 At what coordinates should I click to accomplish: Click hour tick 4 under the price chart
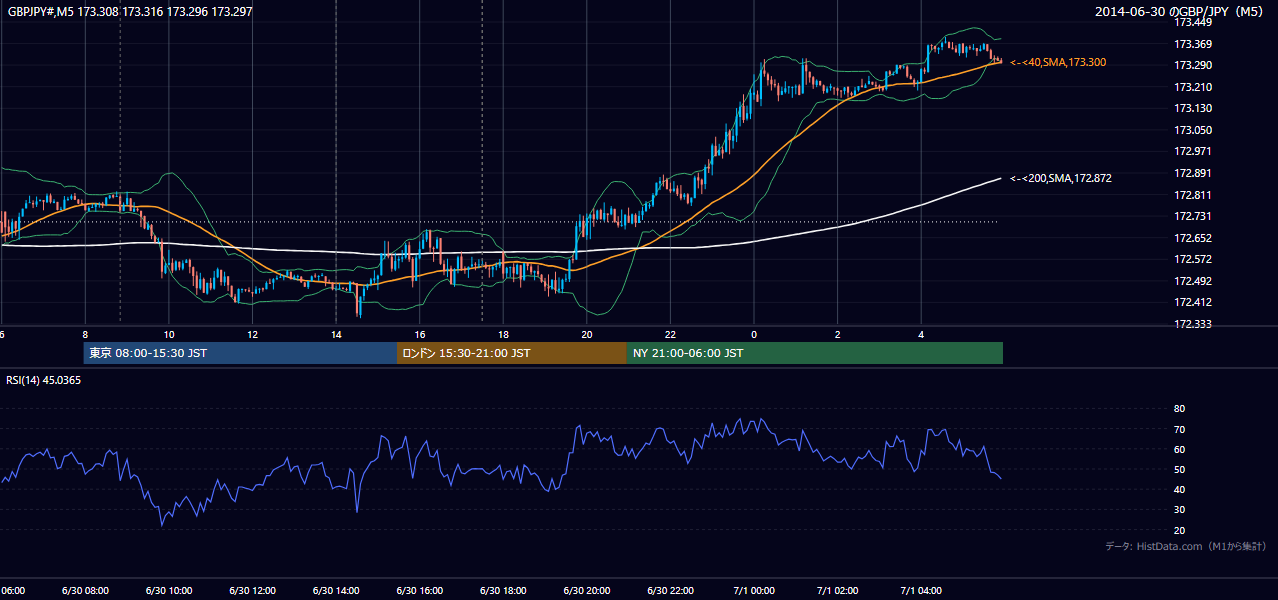click(921, 334)
